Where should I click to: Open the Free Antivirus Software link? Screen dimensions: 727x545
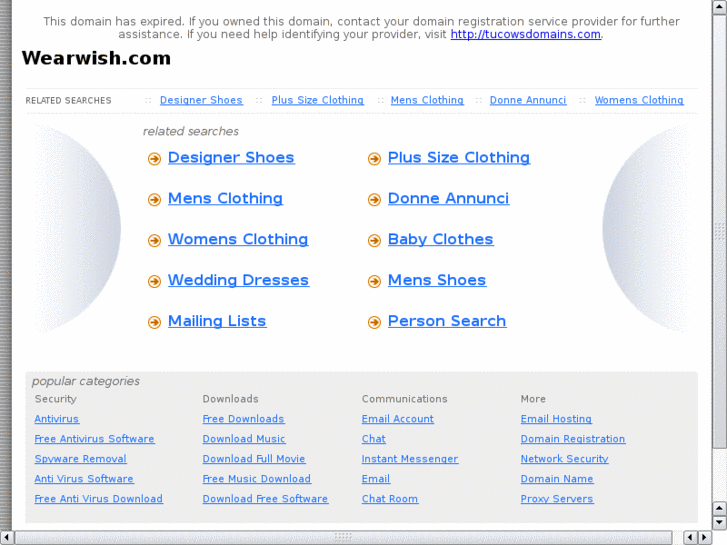point(95,439)
